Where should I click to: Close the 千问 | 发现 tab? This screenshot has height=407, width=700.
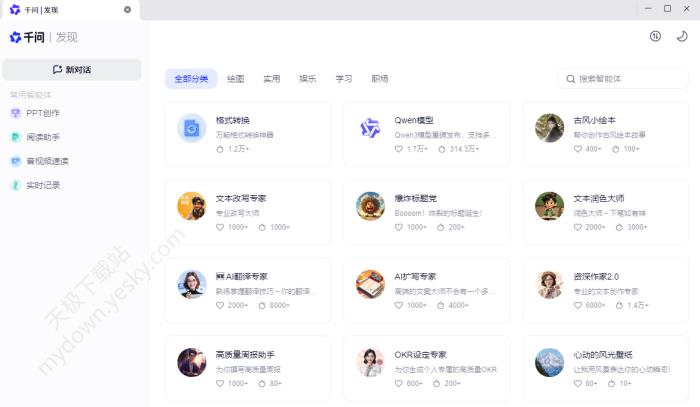(x=127, y=9)
